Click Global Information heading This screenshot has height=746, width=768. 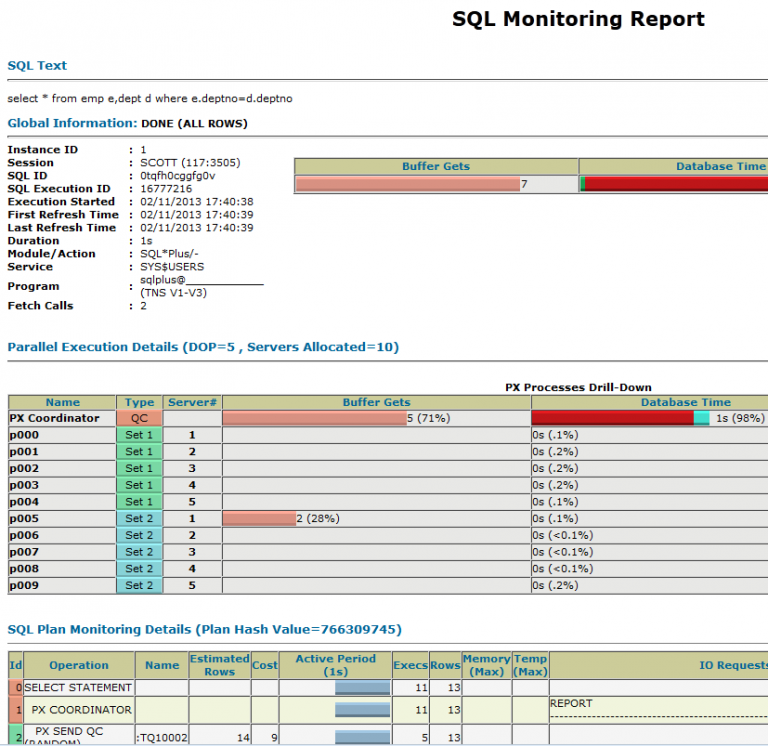click(x=72, y=123)
